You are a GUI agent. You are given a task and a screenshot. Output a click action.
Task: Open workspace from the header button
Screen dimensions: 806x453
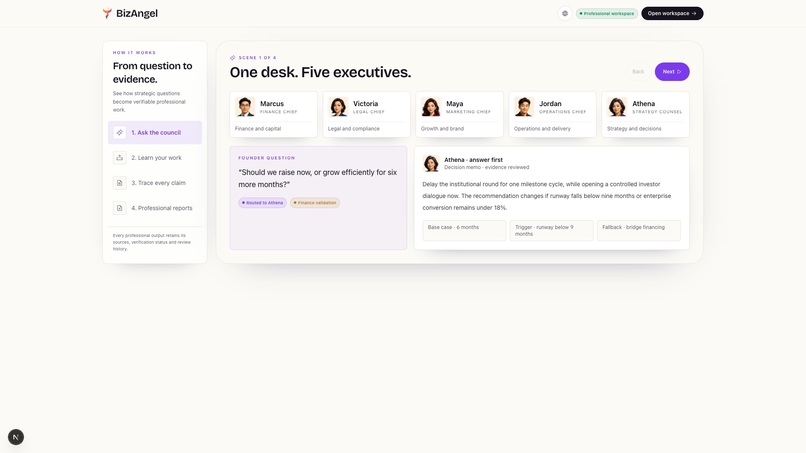(672, 13)
